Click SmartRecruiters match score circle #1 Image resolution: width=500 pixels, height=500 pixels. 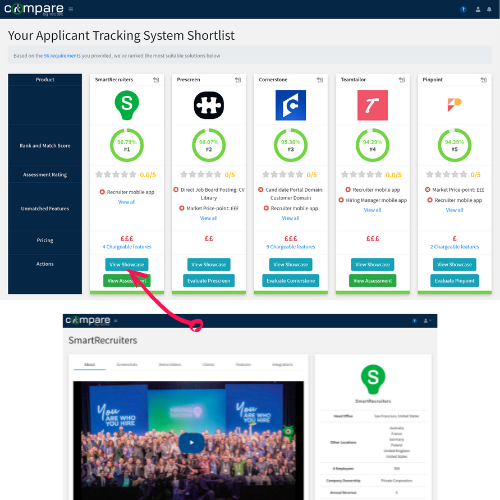pyautogui.click(x=127, y=145)
